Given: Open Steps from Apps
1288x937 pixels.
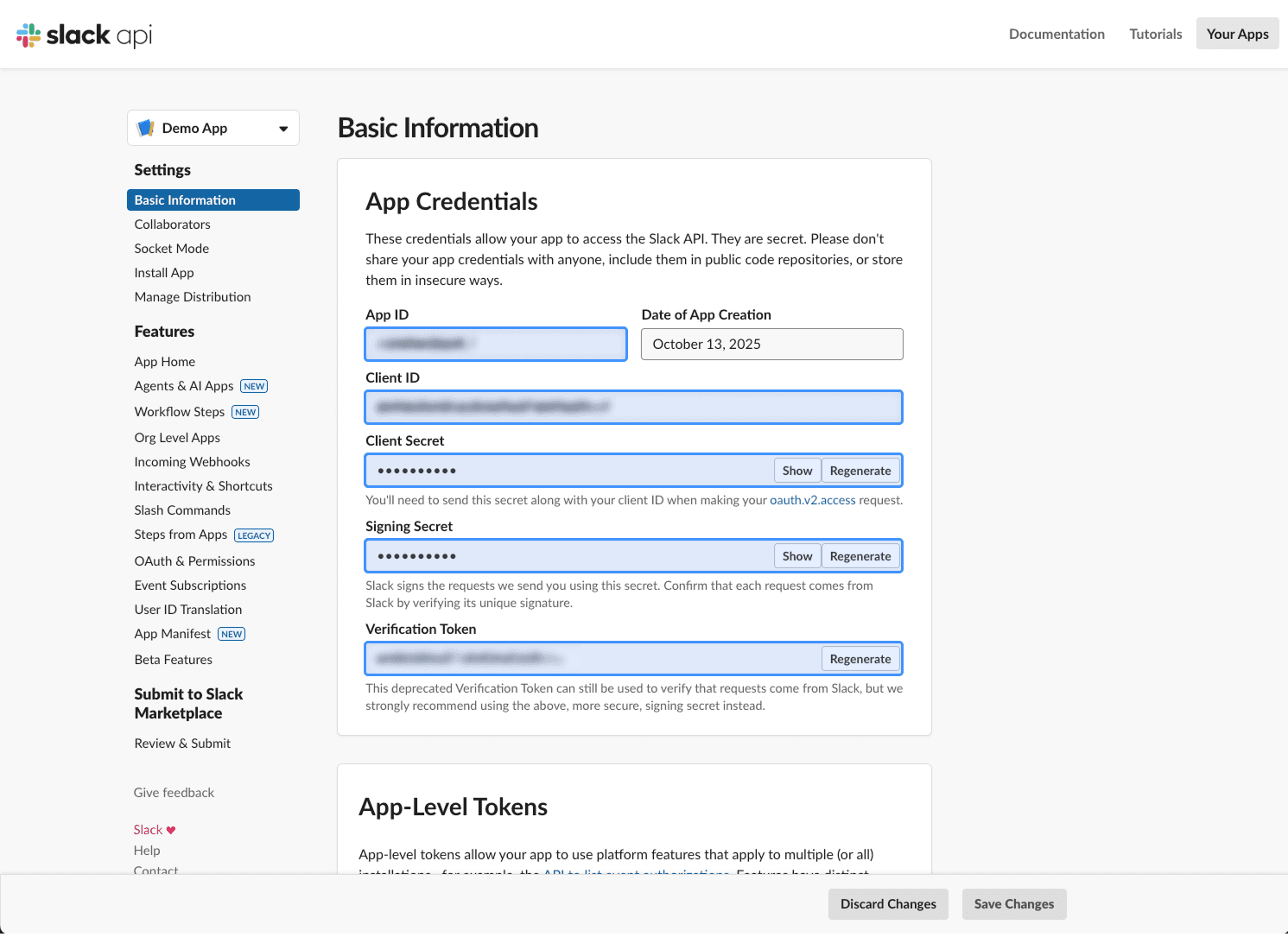Looking at the screenshot, I should pos(181,535).
